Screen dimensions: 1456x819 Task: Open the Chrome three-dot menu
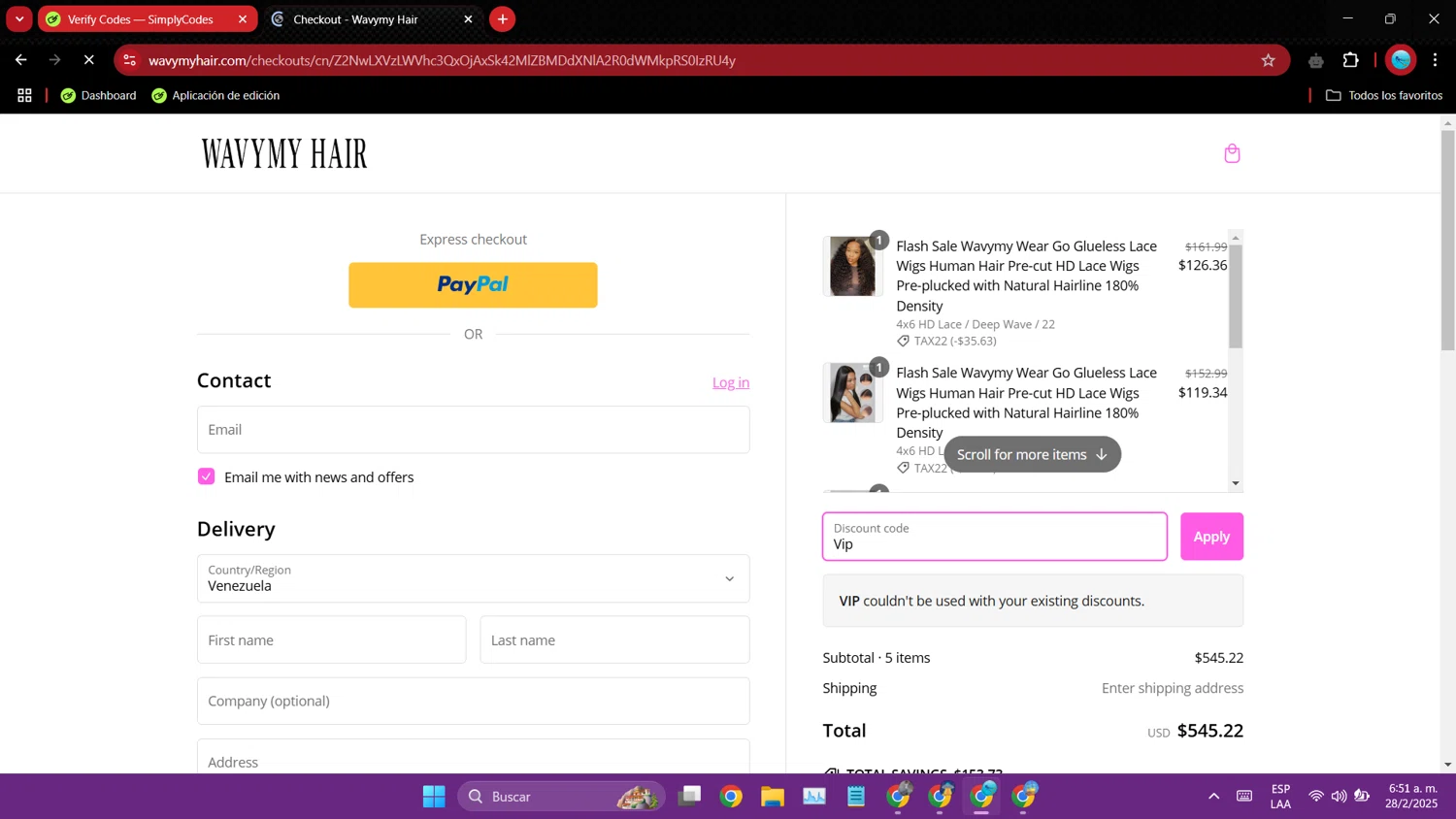1435,60
